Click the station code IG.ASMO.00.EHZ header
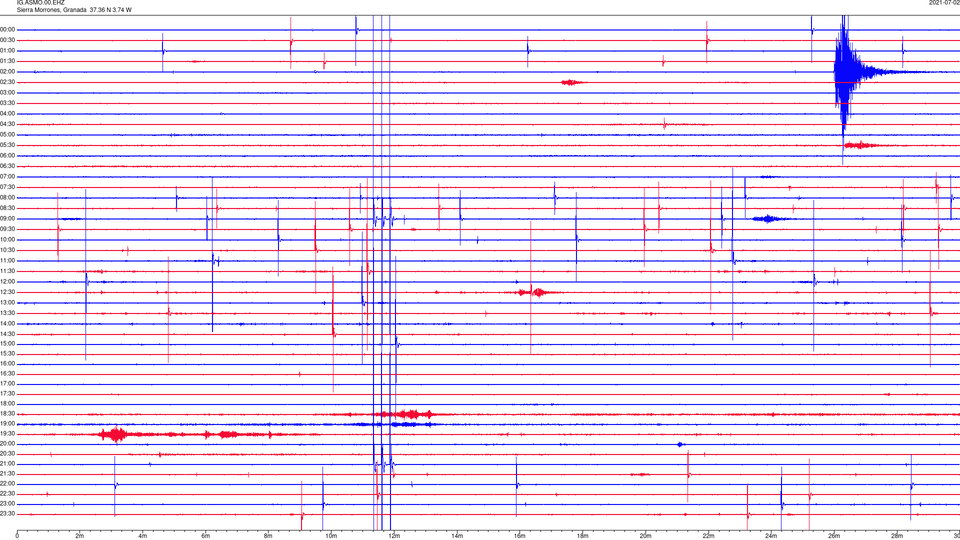The width and height of the screenshot is (960, 540). (x=40, y=3)
